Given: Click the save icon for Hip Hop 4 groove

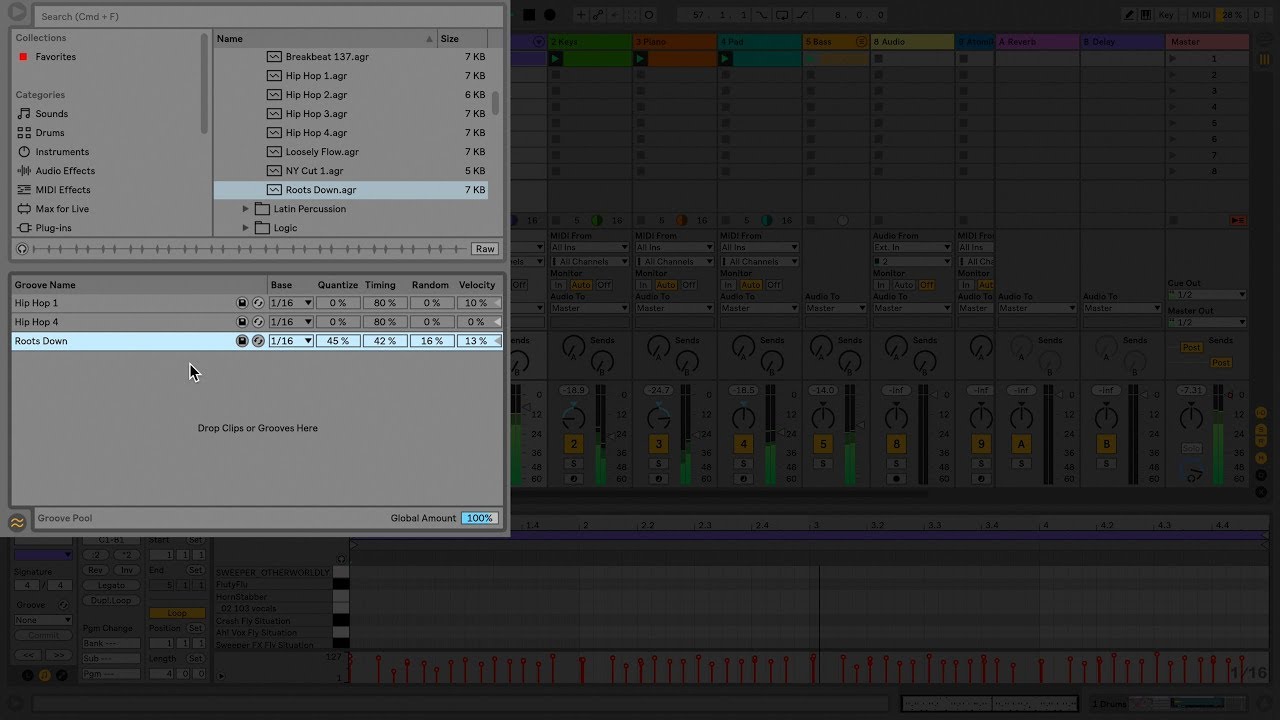Looking at the screenshot, I should pyautogui.click(x=242, y=322).
